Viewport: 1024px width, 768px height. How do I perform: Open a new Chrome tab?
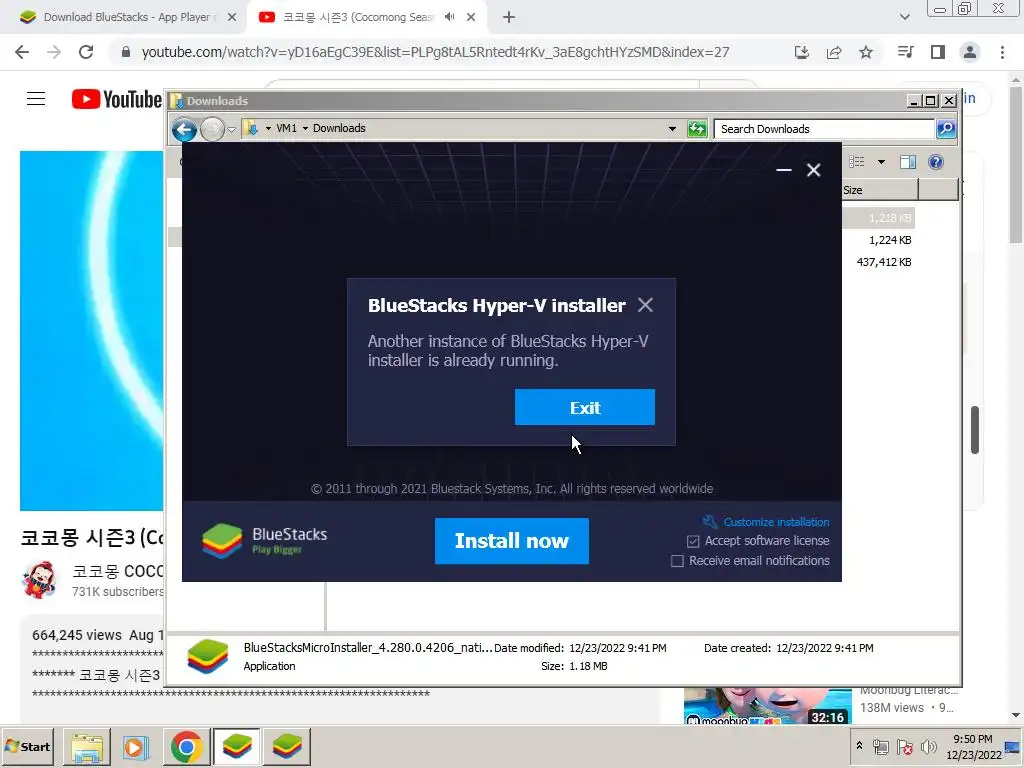(x=509, y=17)
